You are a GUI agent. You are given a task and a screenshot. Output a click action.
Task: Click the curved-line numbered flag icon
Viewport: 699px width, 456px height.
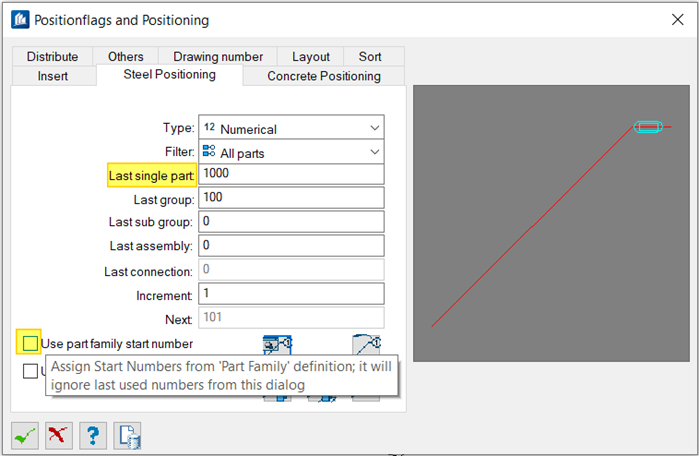(x=366, y=345)
